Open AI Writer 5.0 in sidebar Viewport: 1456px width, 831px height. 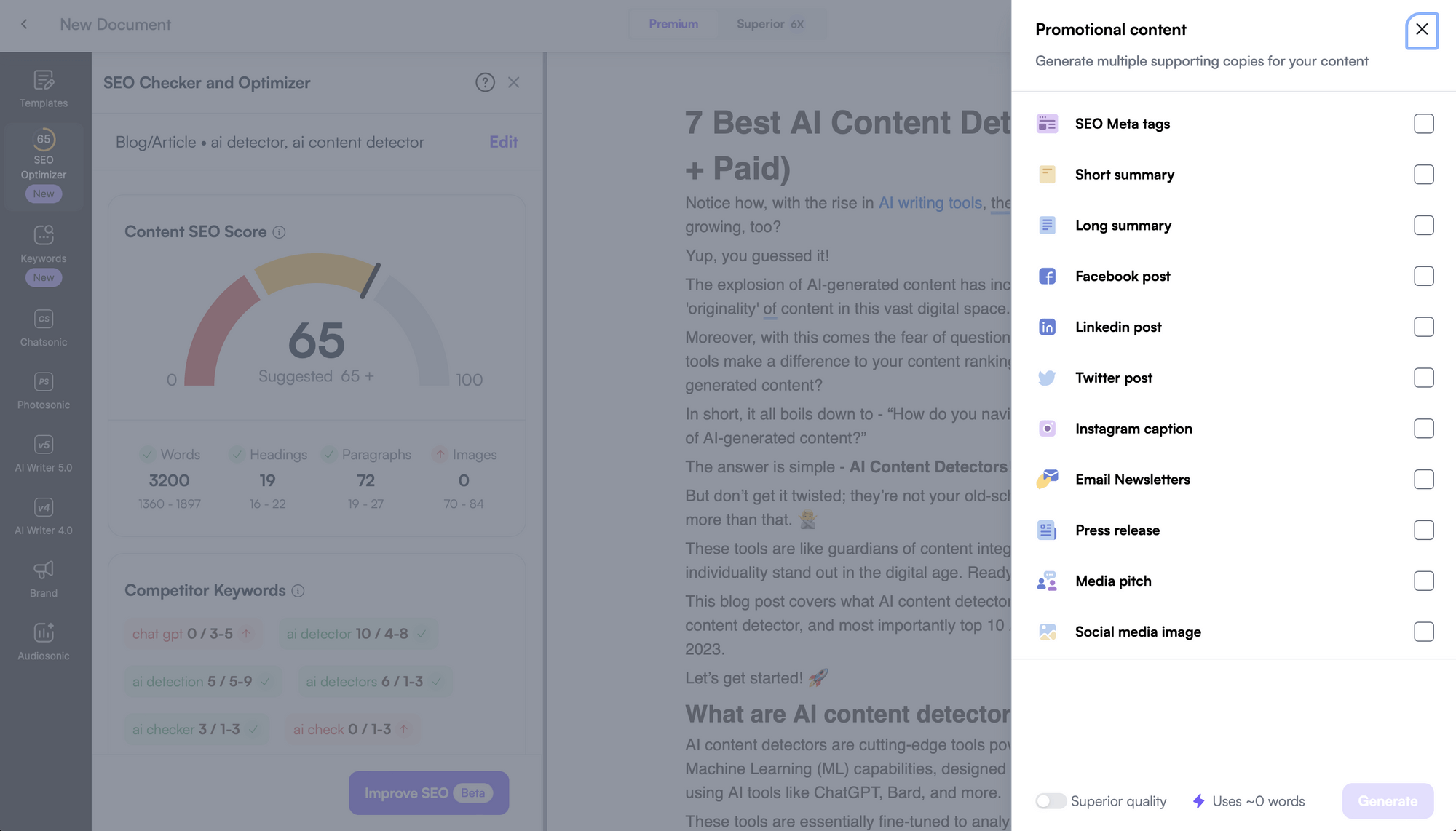(x=44, y=453)
